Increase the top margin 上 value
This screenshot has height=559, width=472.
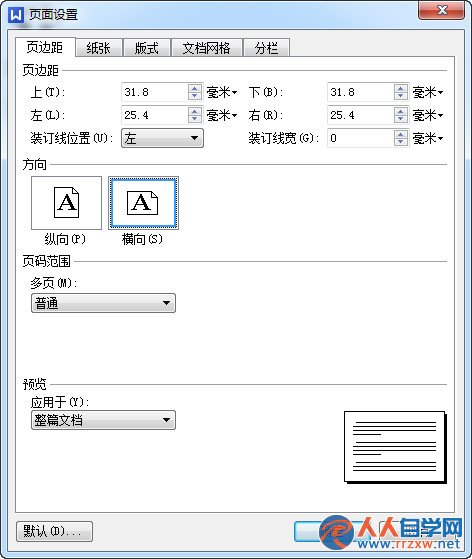[194, 88]
